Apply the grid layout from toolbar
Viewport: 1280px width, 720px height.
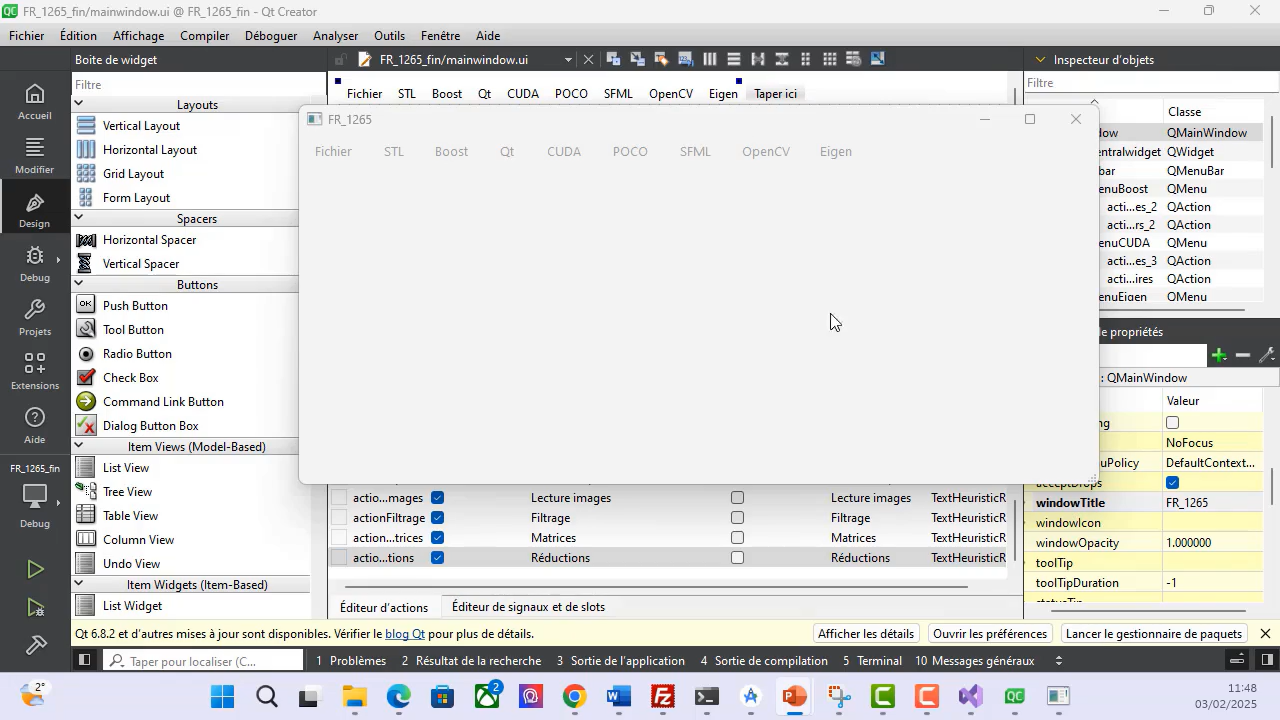coord(829,59)
